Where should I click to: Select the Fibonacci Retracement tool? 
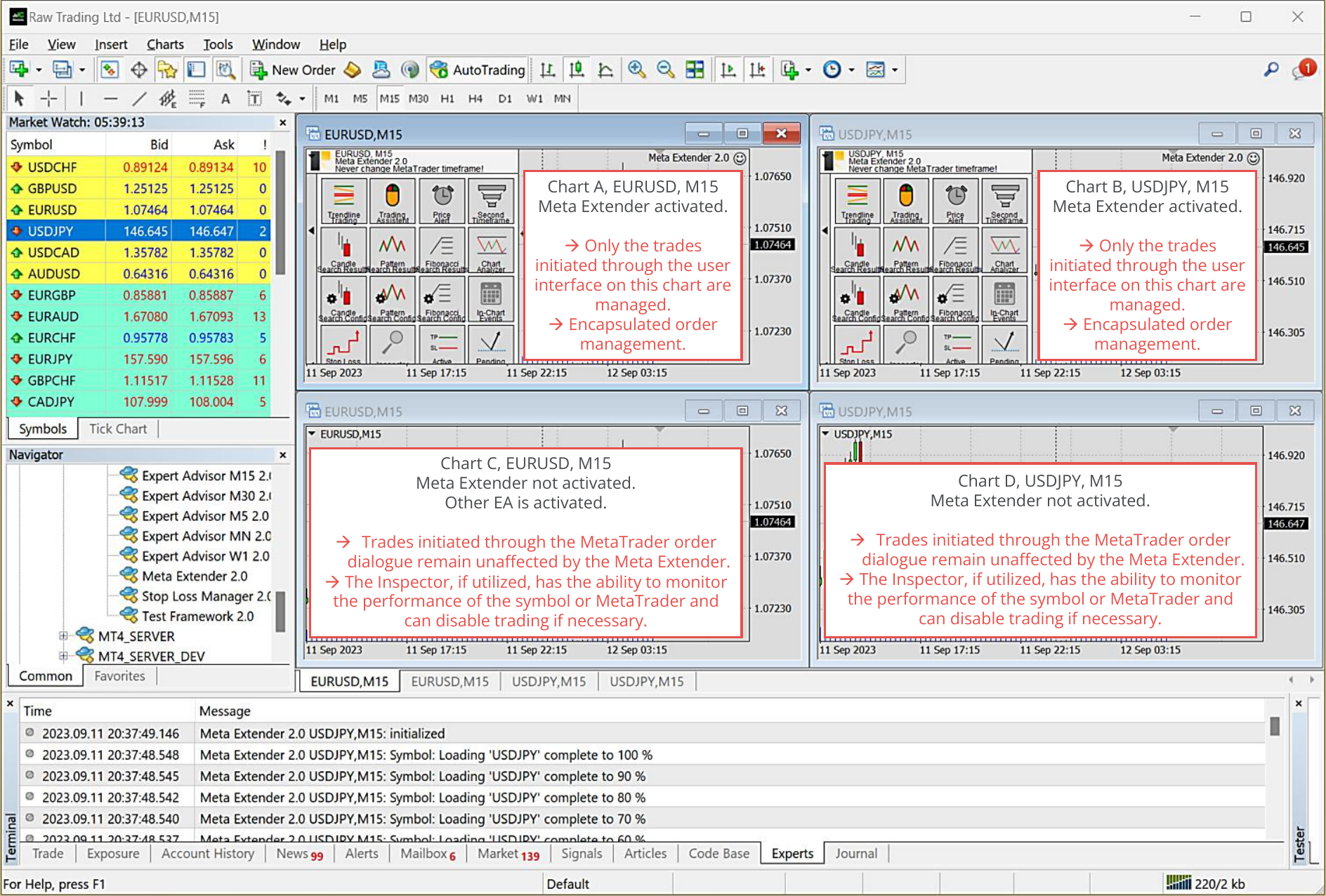[197, 99]
